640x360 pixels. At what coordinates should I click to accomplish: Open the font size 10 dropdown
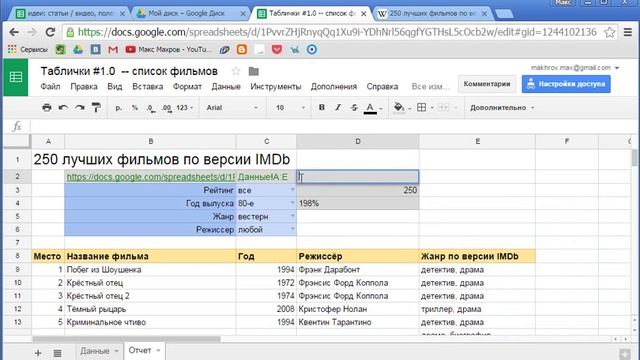click(x=290, y=108)
